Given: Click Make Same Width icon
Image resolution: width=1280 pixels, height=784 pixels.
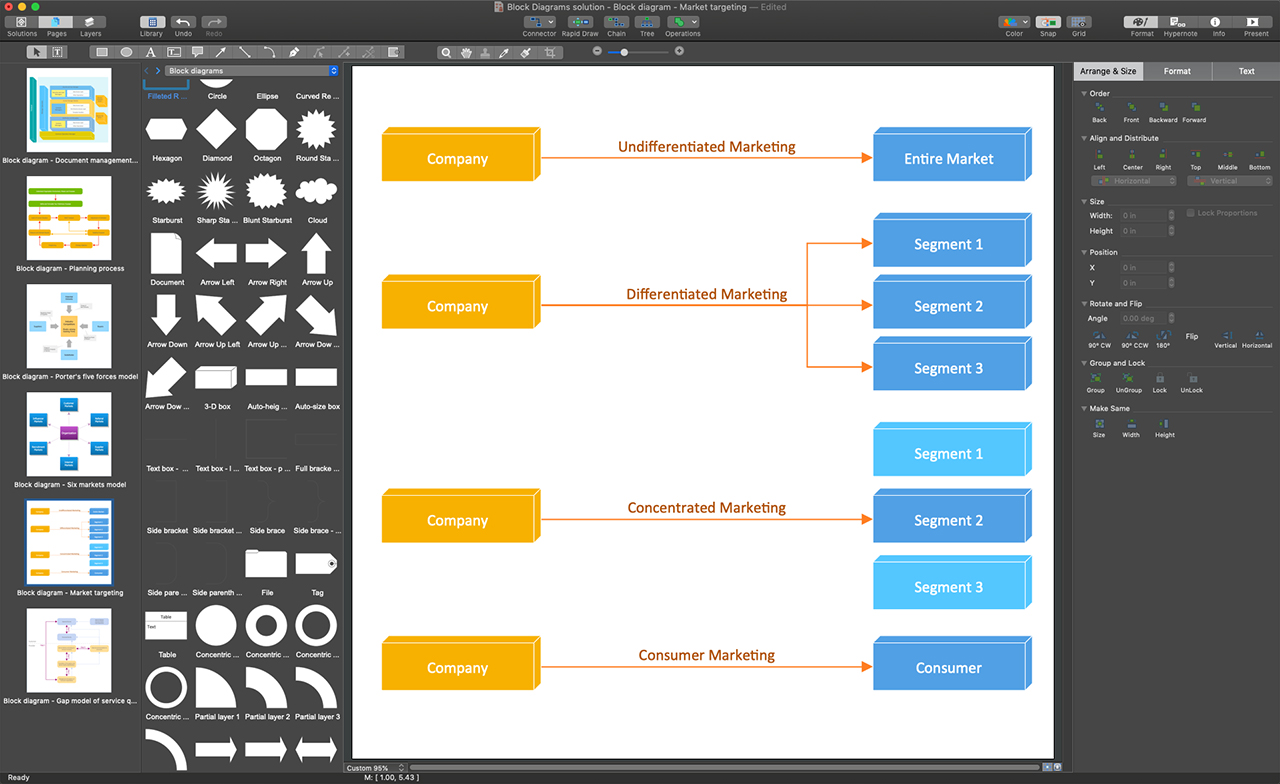Looking at the screenshot, I should click(1131, 423).
